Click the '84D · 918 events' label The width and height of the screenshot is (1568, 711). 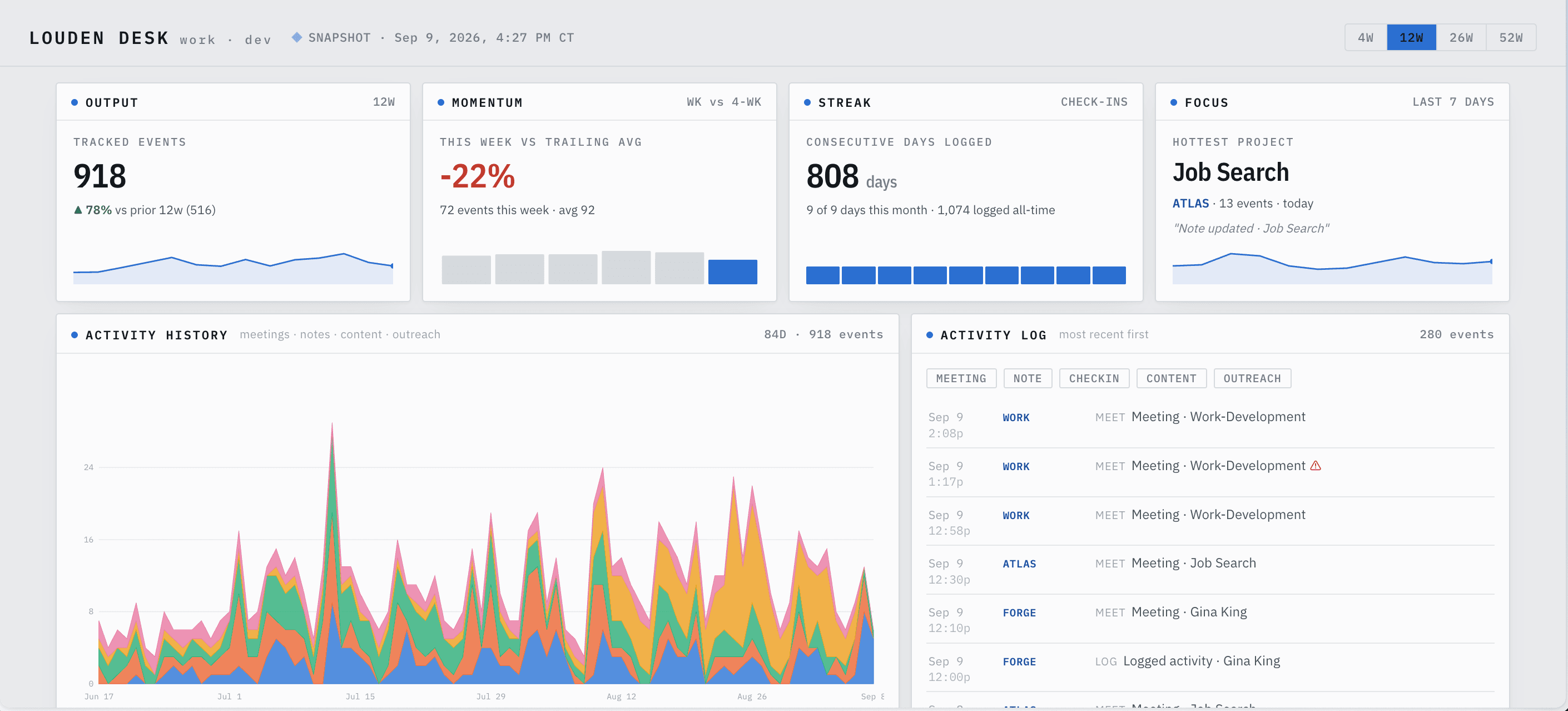pyautogui.click(x=823, y=334)
